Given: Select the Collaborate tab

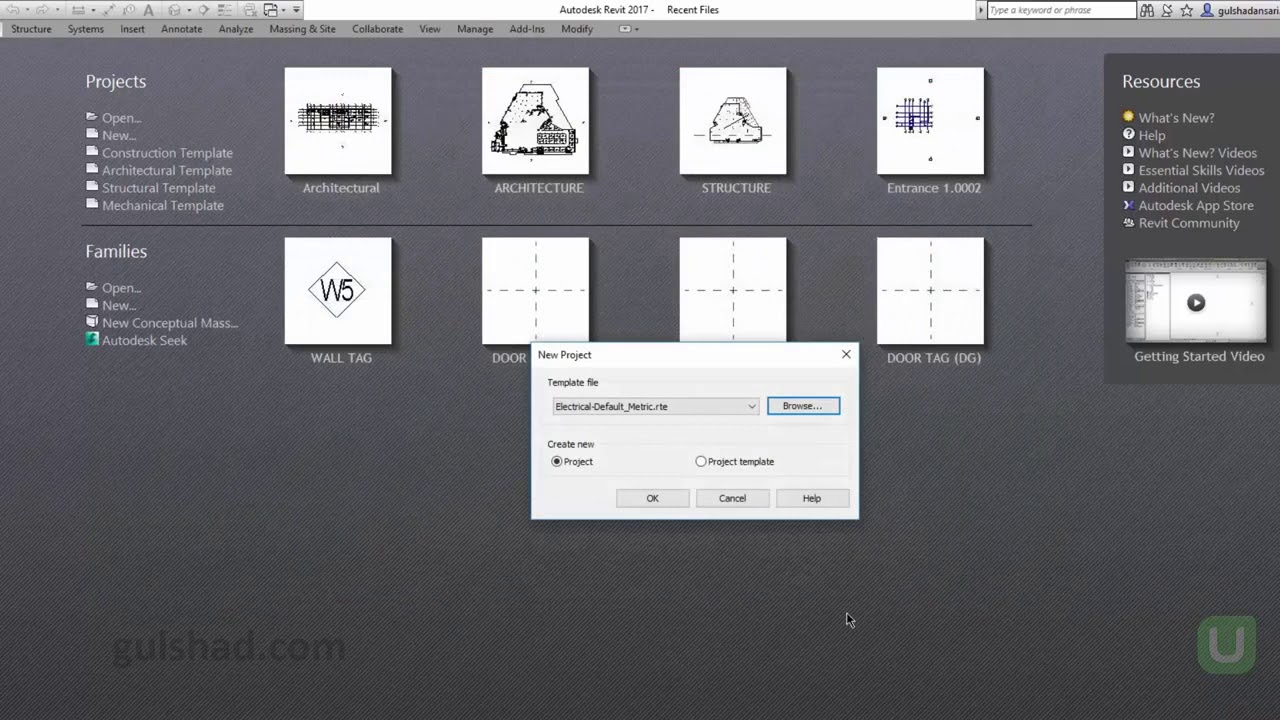Looking at the screenshot, I should [377, 29].
